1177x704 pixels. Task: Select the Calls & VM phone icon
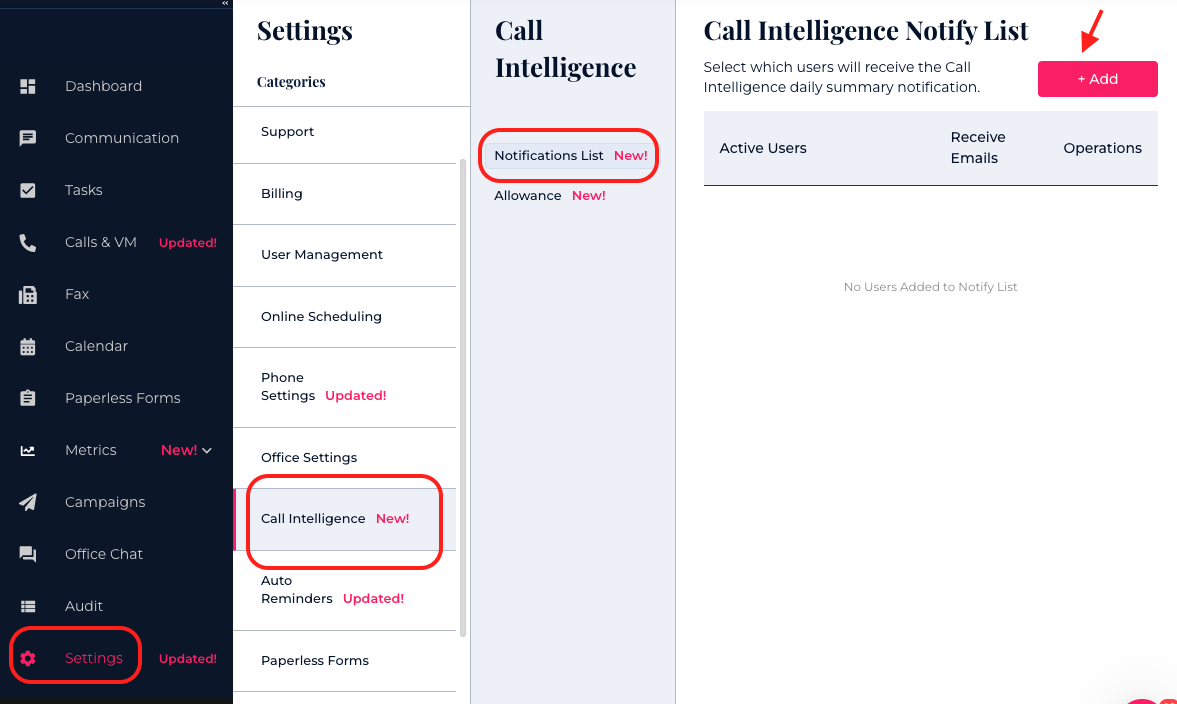28,242
